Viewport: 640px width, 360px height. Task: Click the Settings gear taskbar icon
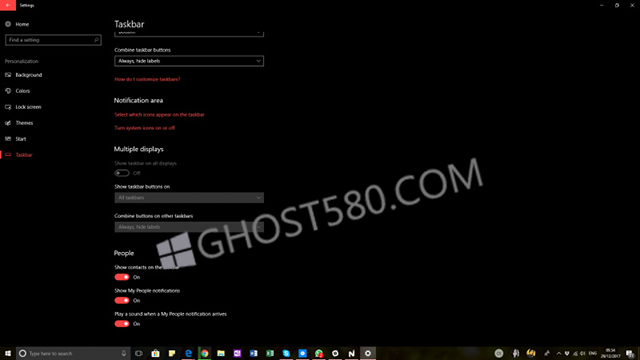coord(368,353)
